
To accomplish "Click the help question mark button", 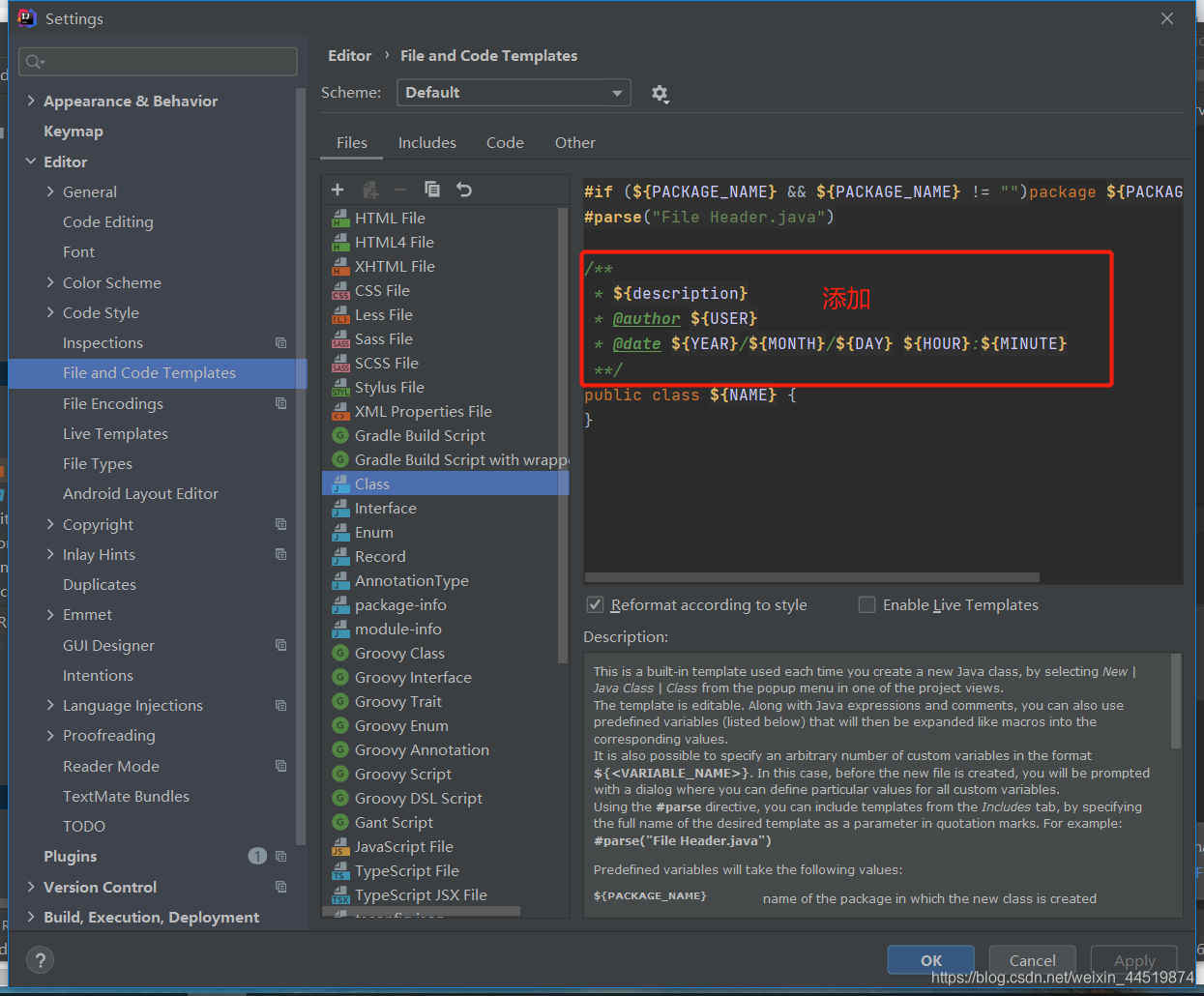I will [x=40, y=960].
